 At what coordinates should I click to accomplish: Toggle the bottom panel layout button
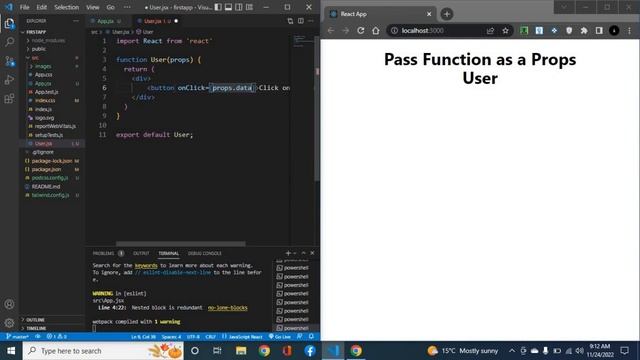[x=228, y=7]
